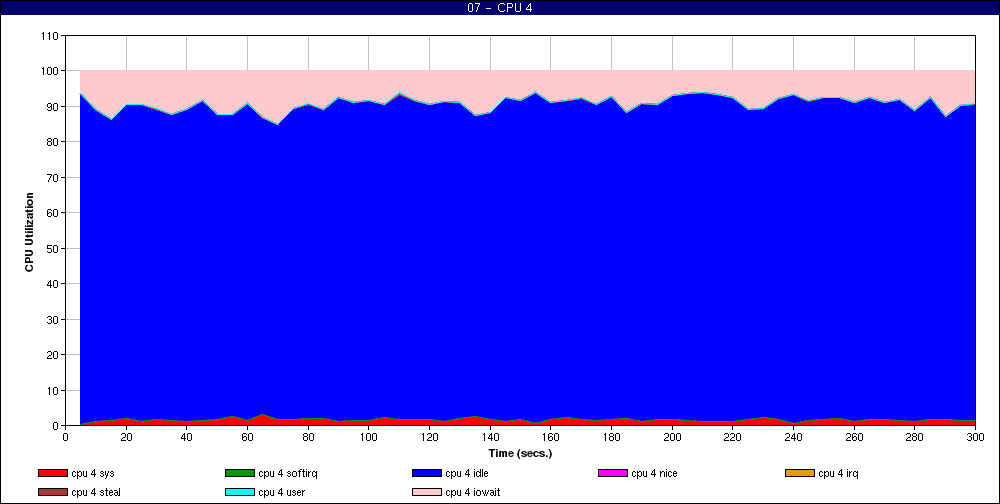This screenshot has width=1000, height=504.
Task: Click the x-axis tick value 120
Action: tap(429, 437)
